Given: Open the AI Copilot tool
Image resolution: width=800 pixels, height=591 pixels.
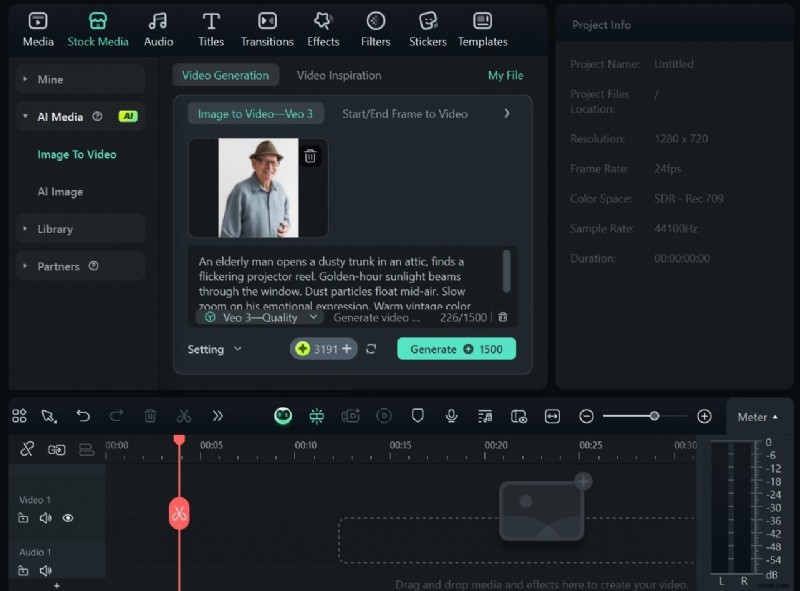Looking at the screenshot, I should (283, 415).
